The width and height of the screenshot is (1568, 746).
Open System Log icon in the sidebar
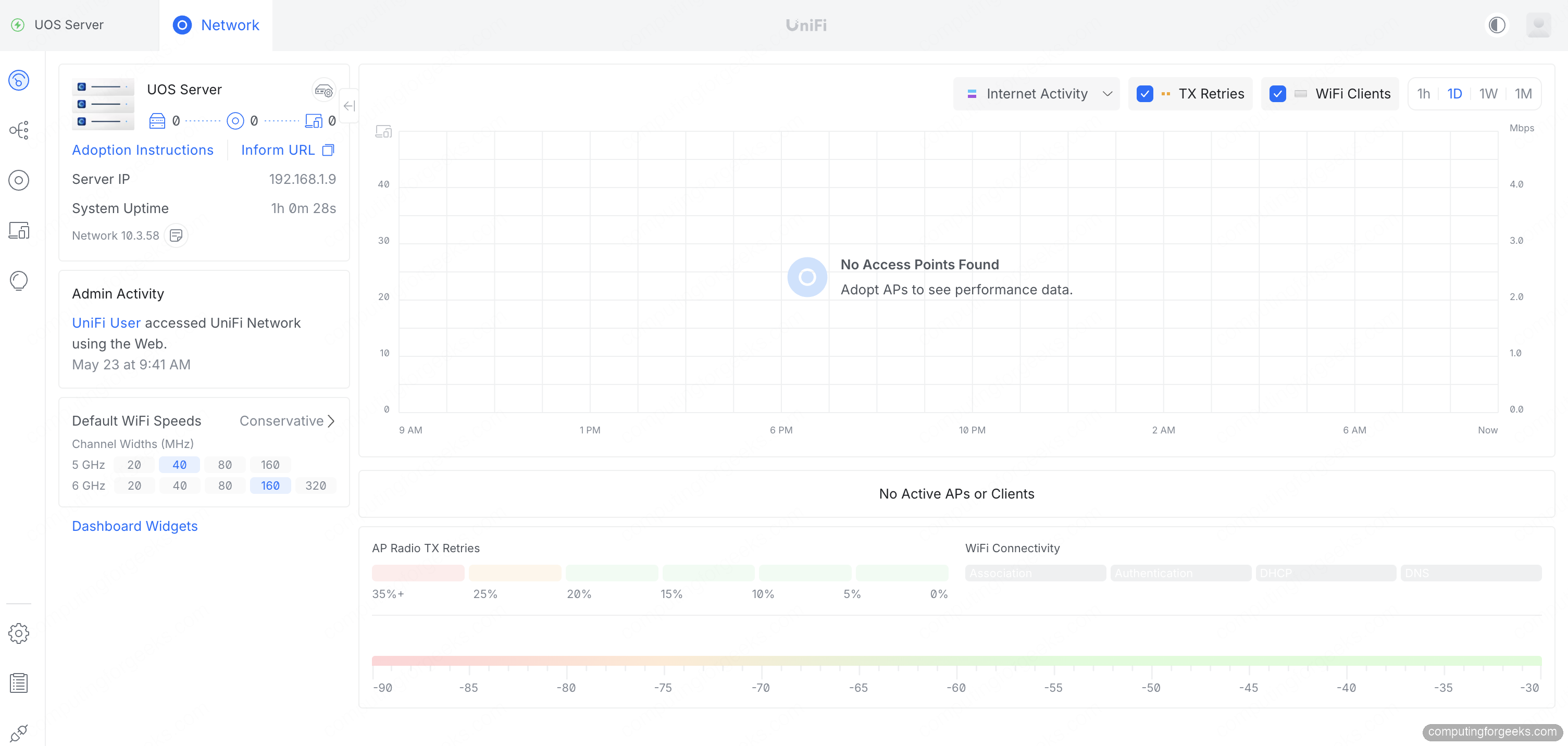pos(19,683)
